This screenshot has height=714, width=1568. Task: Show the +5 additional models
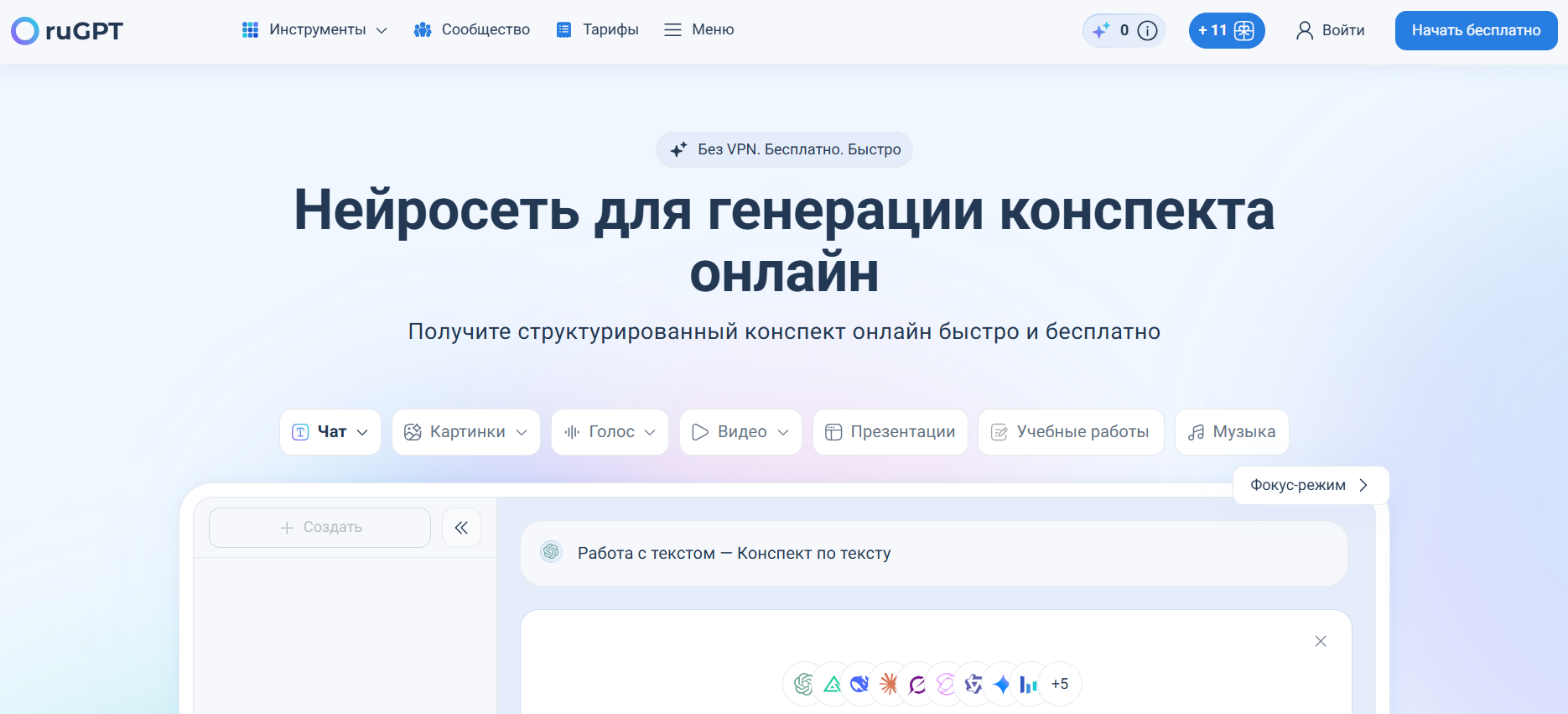[1060, 685]
